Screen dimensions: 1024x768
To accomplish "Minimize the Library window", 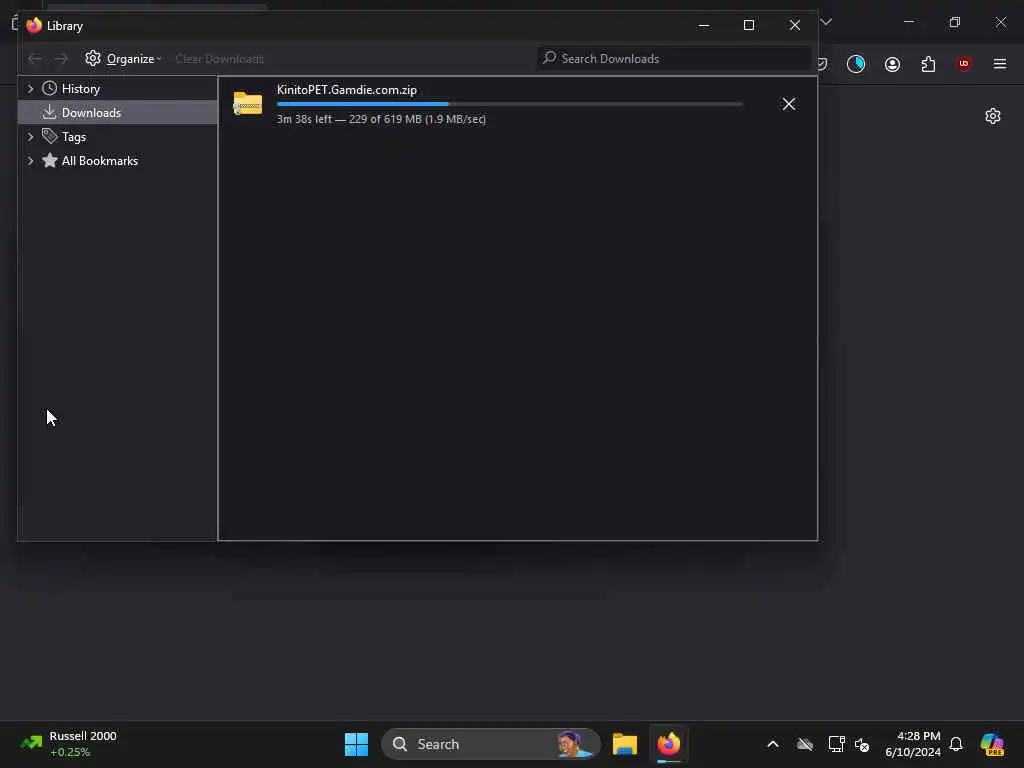I will 704,25.
